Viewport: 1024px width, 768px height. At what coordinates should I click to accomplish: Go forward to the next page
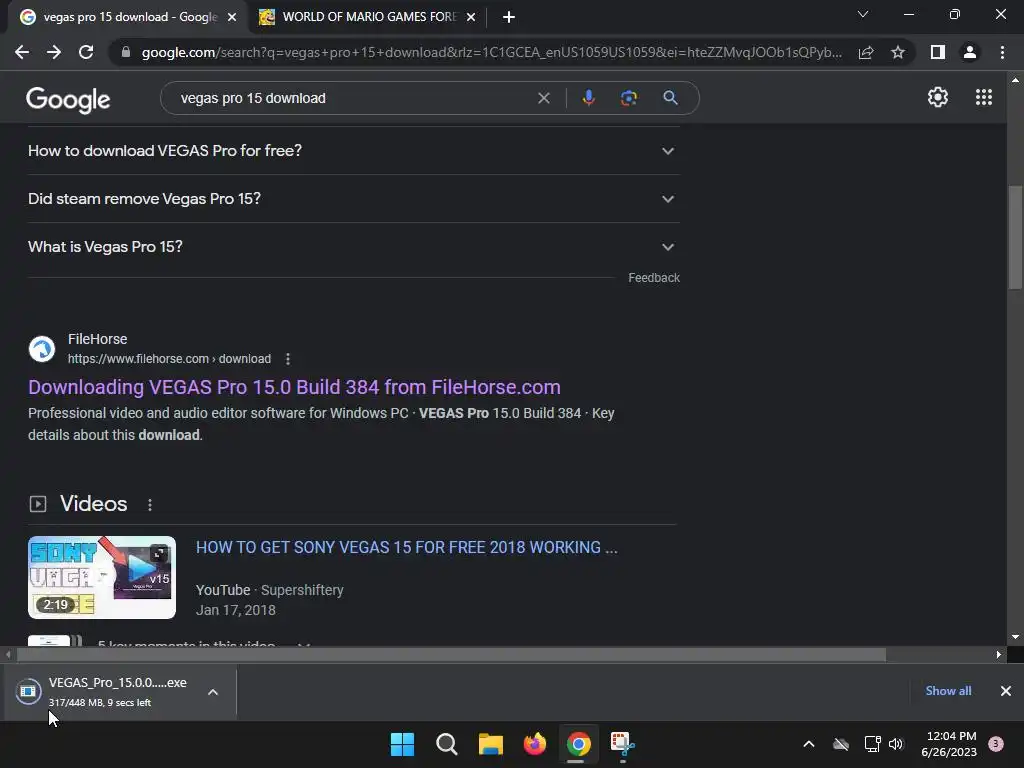[54, 52]
